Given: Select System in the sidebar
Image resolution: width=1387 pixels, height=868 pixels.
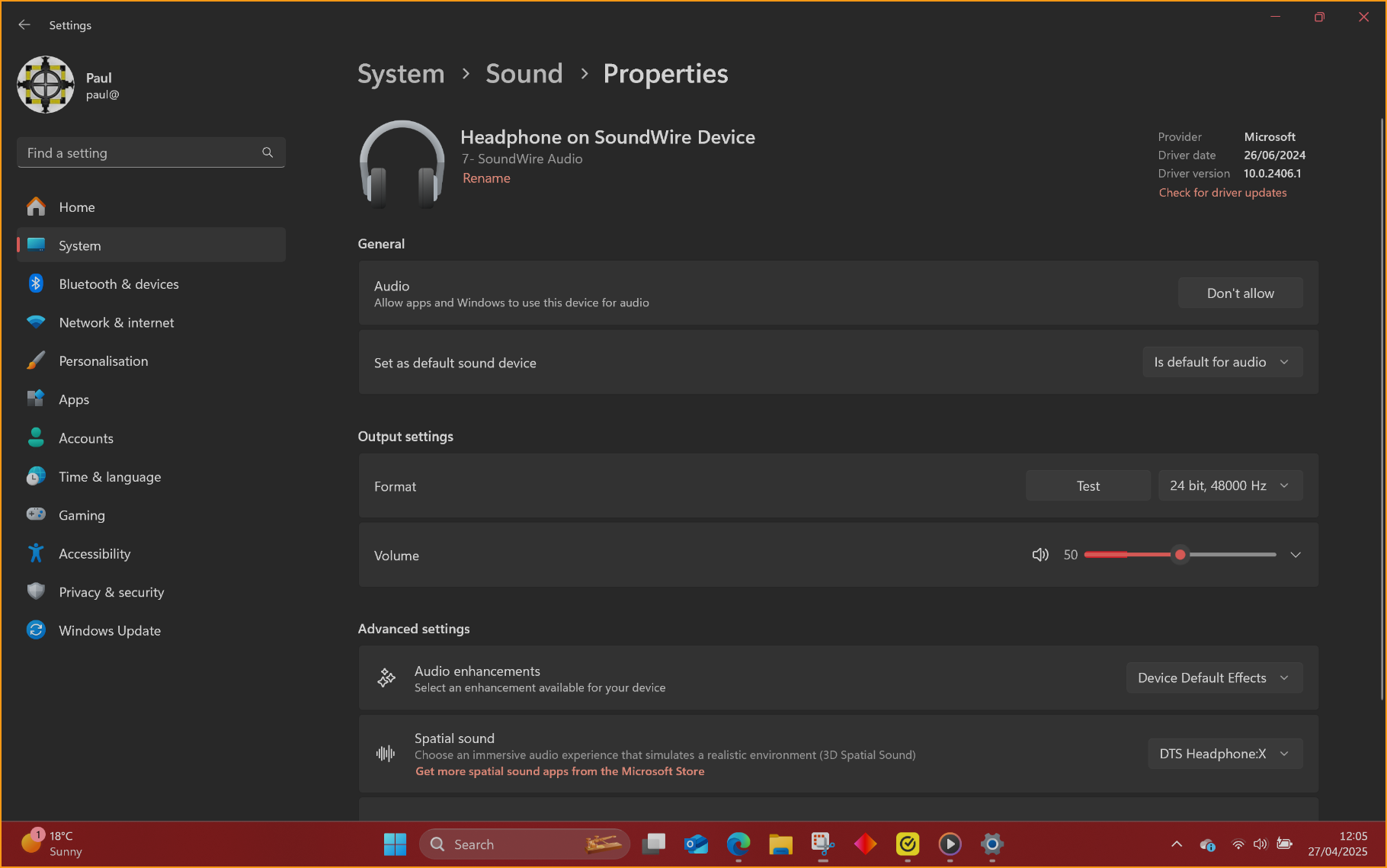Looking at the screenshot, I should [x=151, y=245].
